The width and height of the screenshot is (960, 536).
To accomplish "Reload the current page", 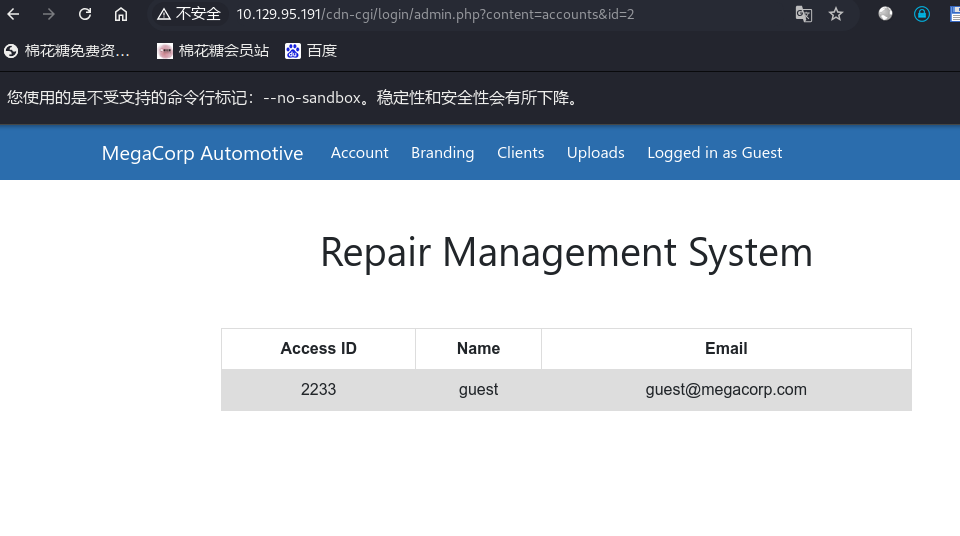I will tap(85, 14).
